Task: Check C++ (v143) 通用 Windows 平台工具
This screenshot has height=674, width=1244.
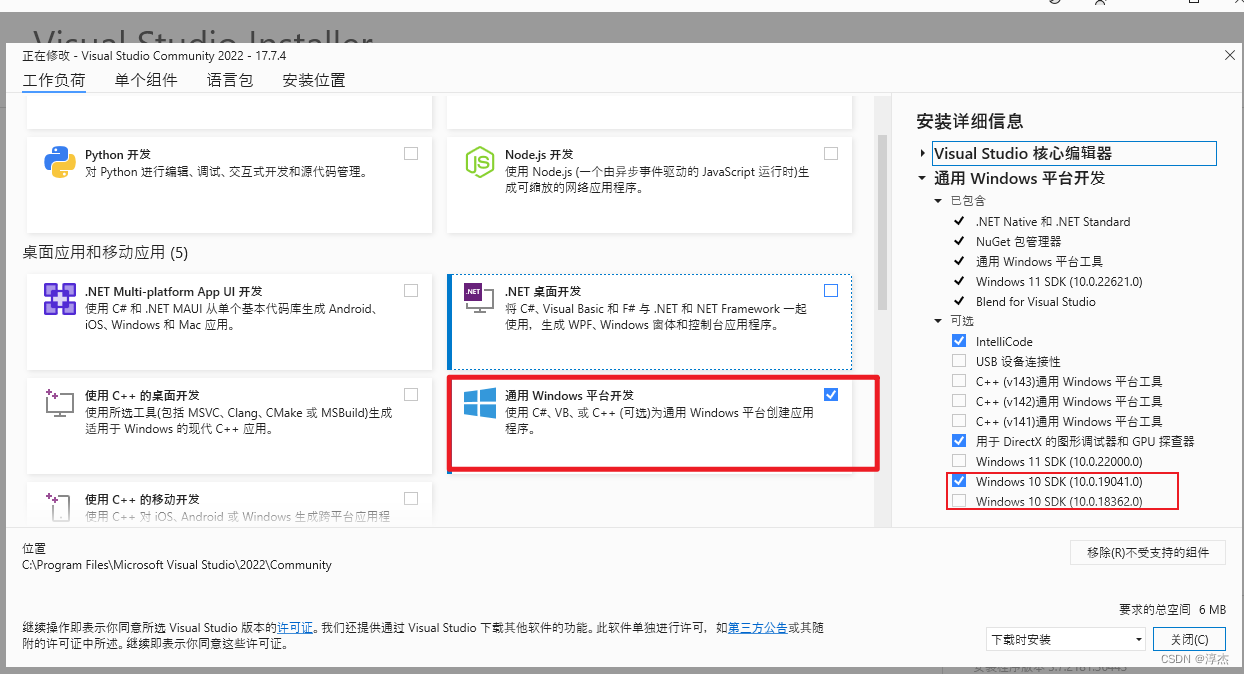Action: pos(959,381)
